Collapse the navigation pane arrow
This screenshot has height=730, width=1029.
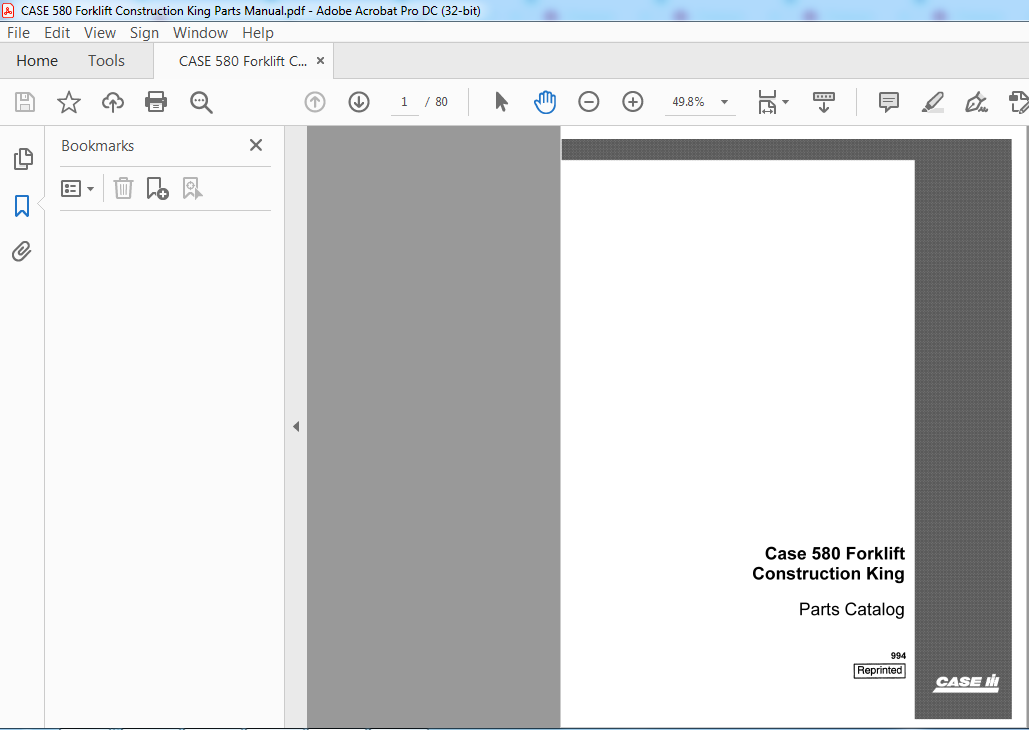pos(296,427)
